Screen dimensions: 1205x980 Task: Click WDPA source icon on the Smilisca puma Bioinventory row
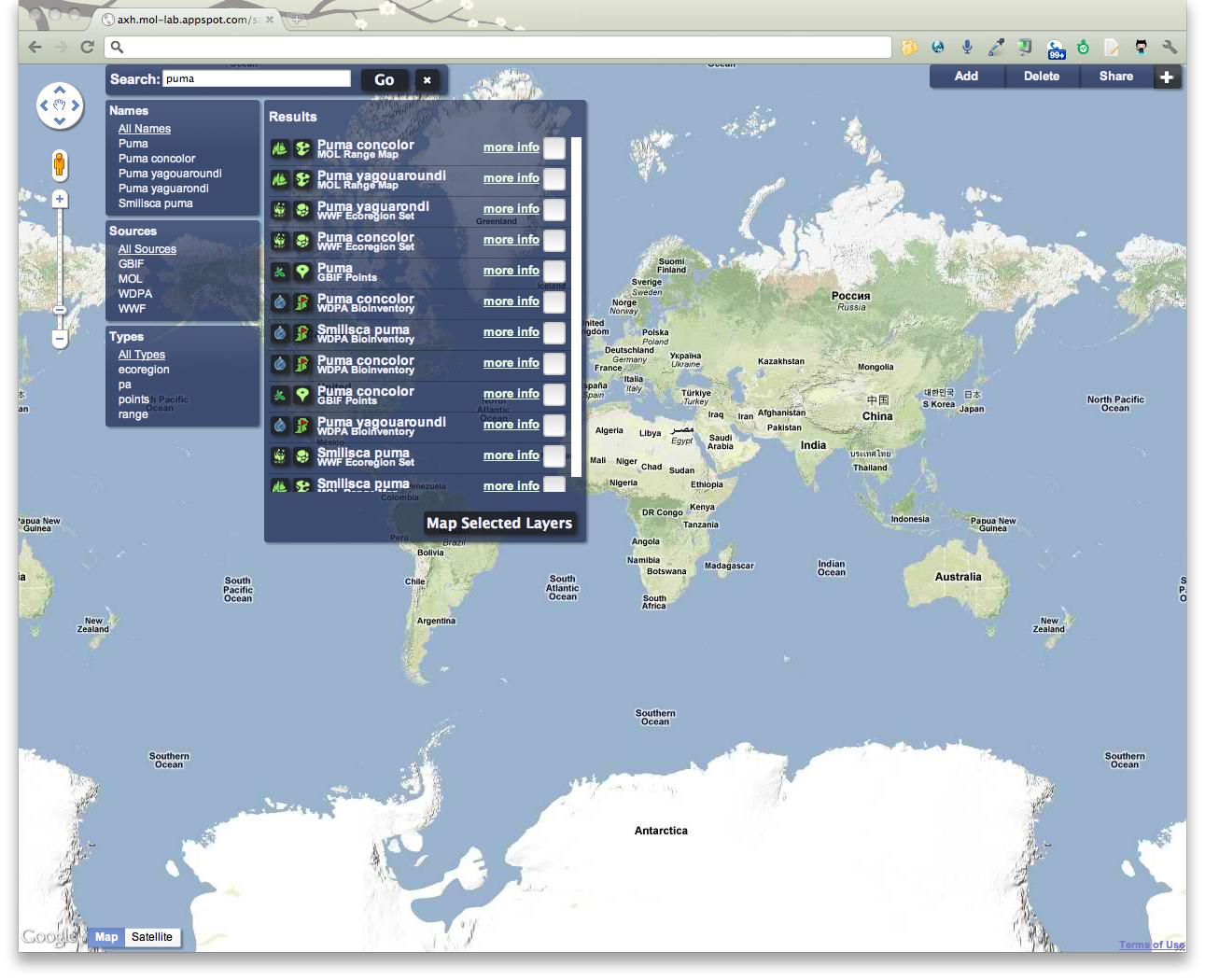(279, 333)
